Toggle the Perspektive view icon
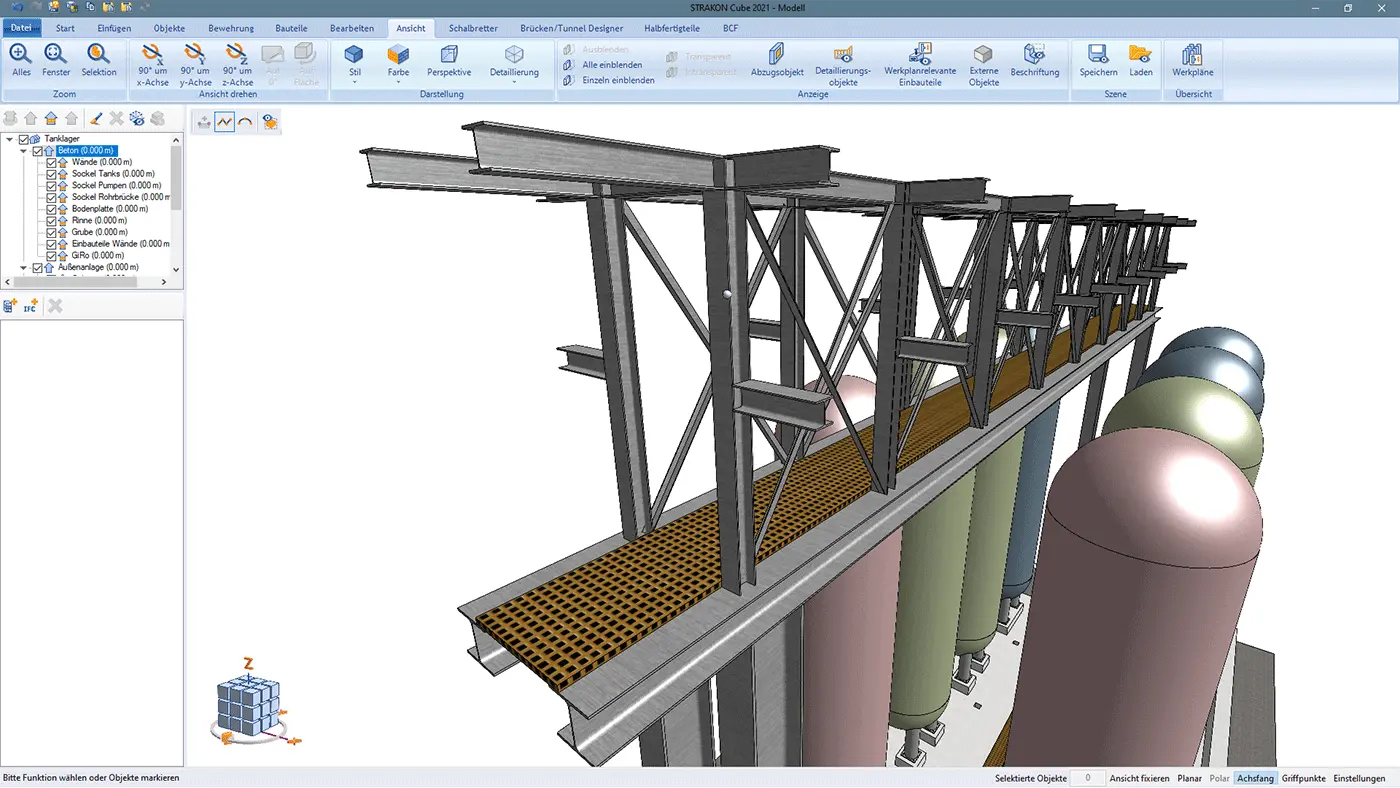This screenshot has height=788, width=1400. (449, 56)
